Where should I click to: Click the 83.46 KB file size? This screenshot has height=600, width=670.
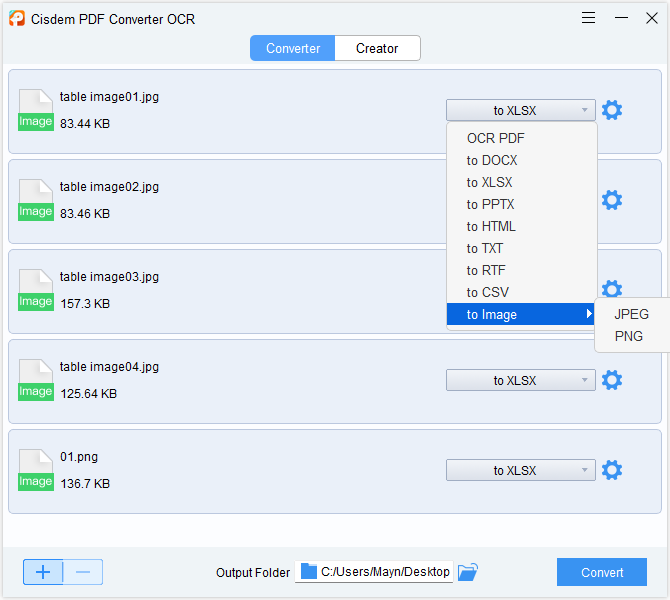click(x=85, y=214)
